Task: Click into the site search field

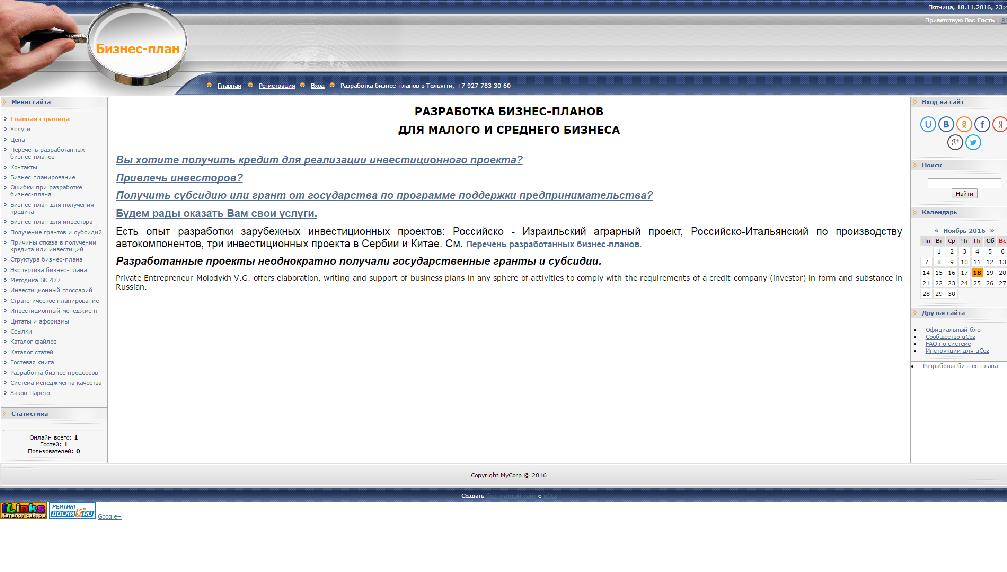Action: click(x=964, y=182)
